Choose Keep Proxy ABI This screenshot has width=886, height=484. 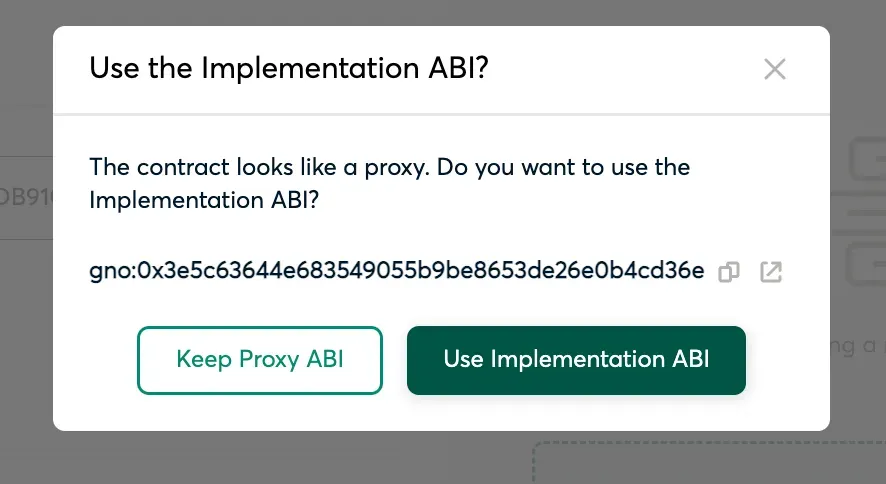click(260, 360)
